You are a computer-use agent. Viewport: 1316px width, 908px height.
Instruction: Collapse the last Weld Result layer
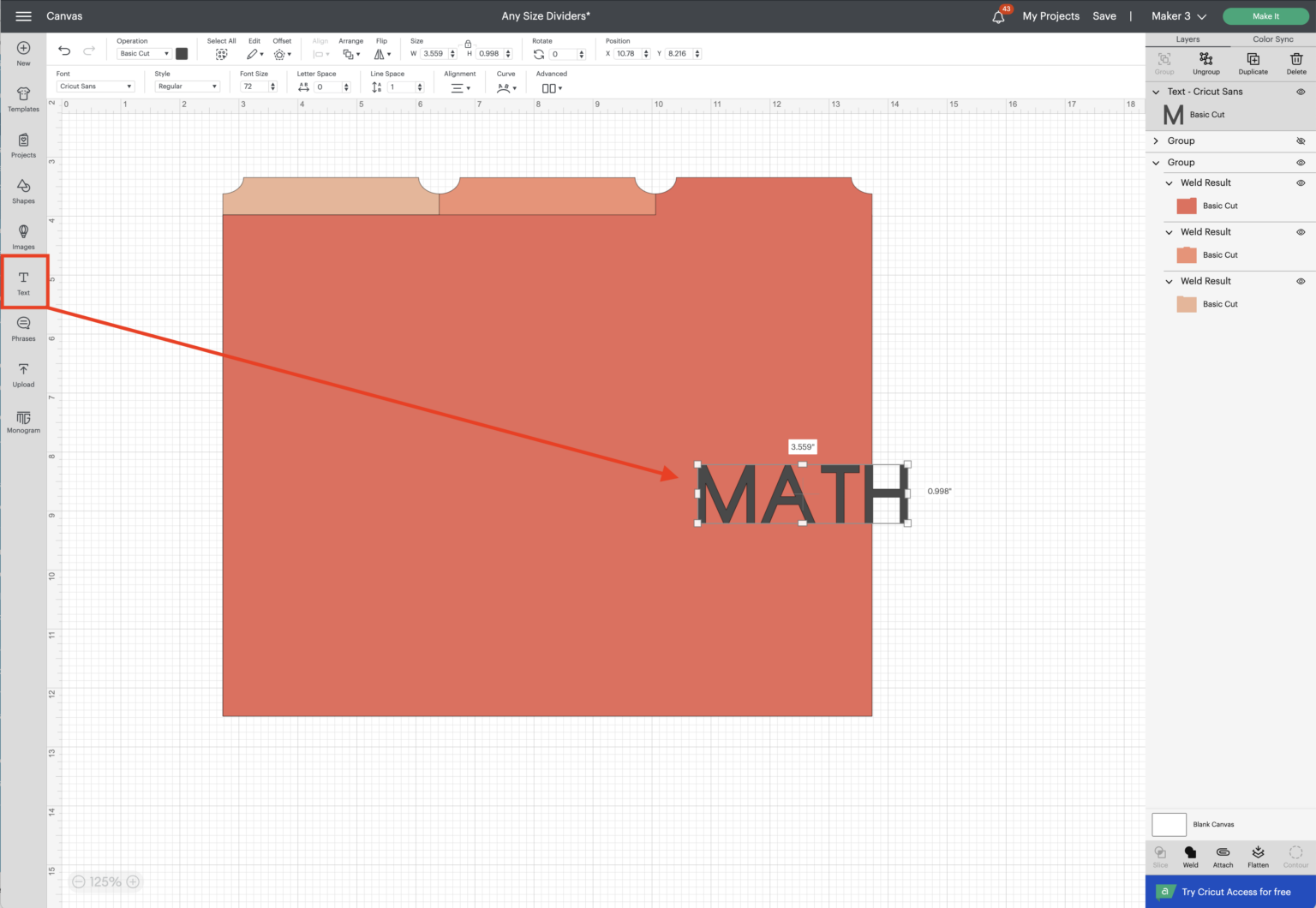tap(1168, 281)
